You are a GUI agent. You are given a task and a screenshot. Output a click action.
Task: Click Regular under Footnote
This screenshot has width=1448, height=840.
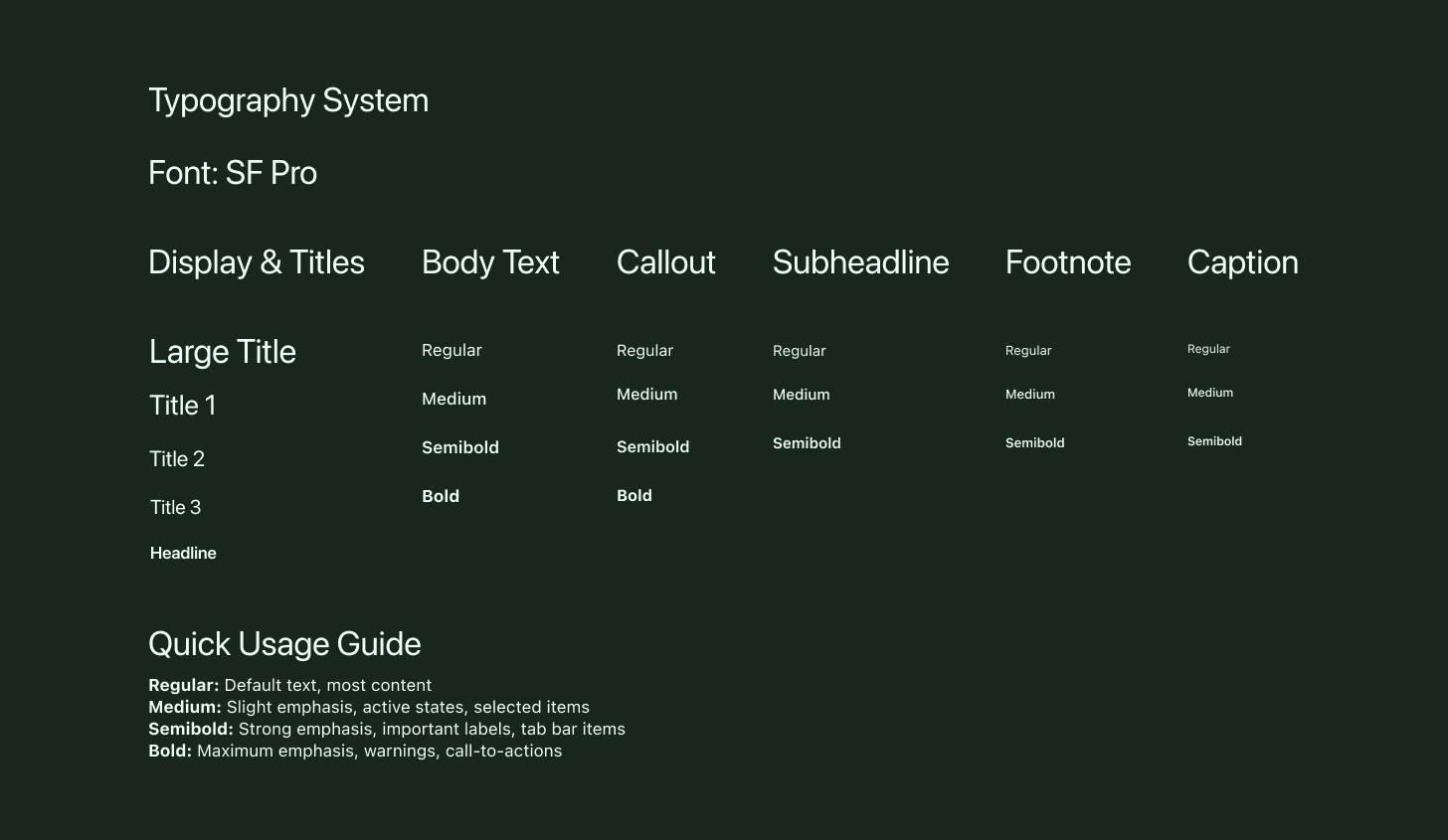1028,351
